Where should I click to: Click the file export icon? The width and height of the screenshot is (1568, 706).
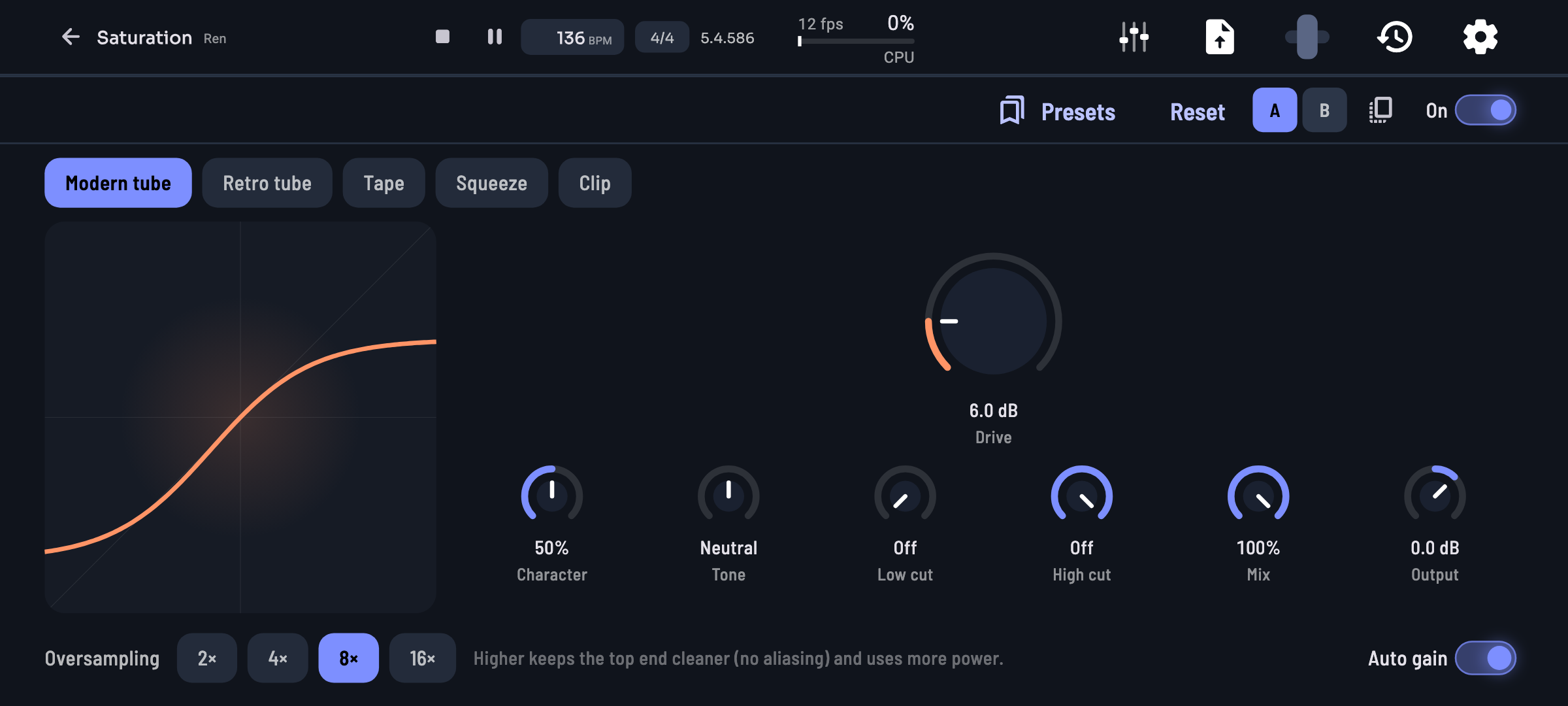pyautogui.click(x=1219, y=37)
